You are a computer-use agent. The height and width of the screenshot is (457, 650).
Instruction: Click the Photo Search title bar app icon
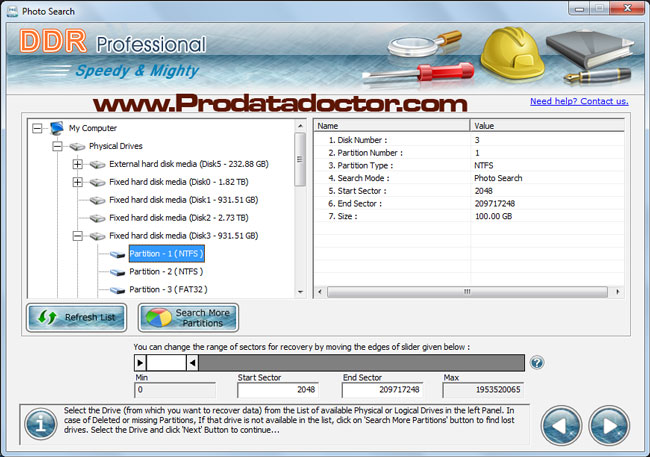click(x=12, y=11)
